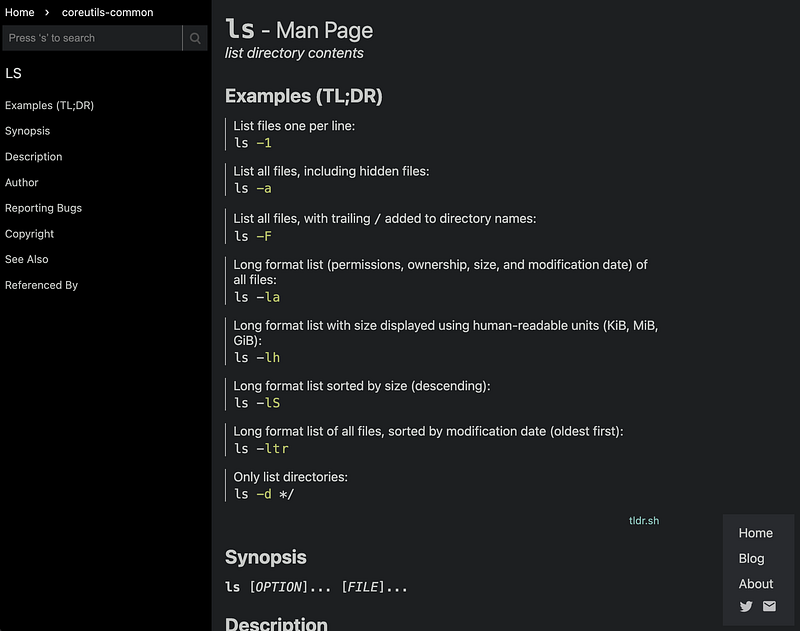800x631 pixels.
Task: Open Referenced By section
Action: point(41,285)
